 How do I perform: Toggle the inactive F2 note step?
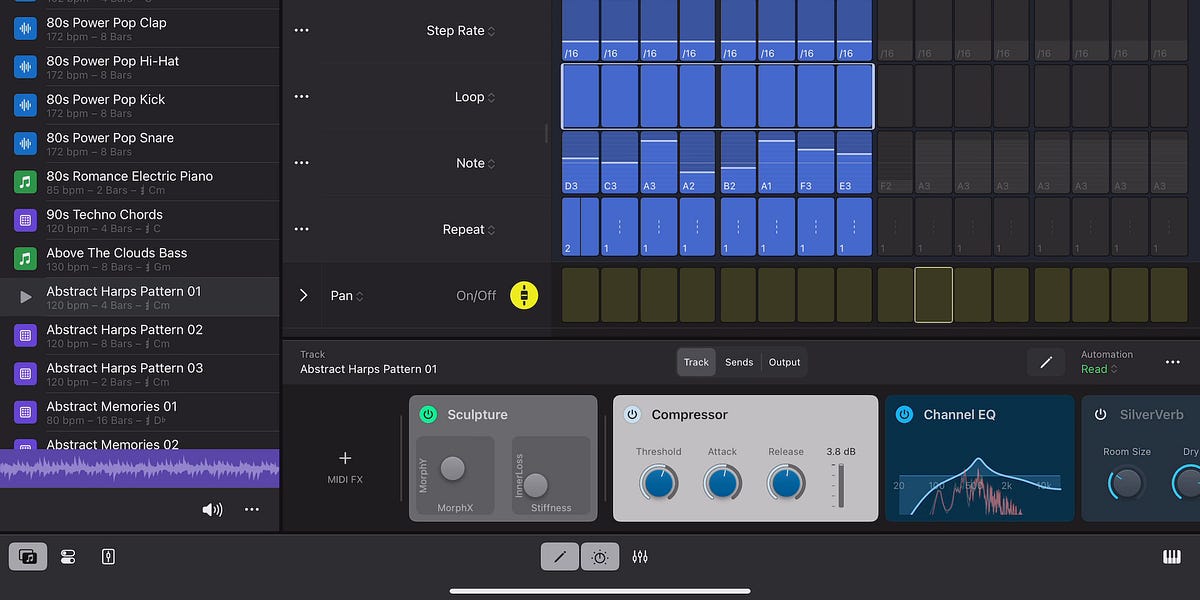(895, 163)
